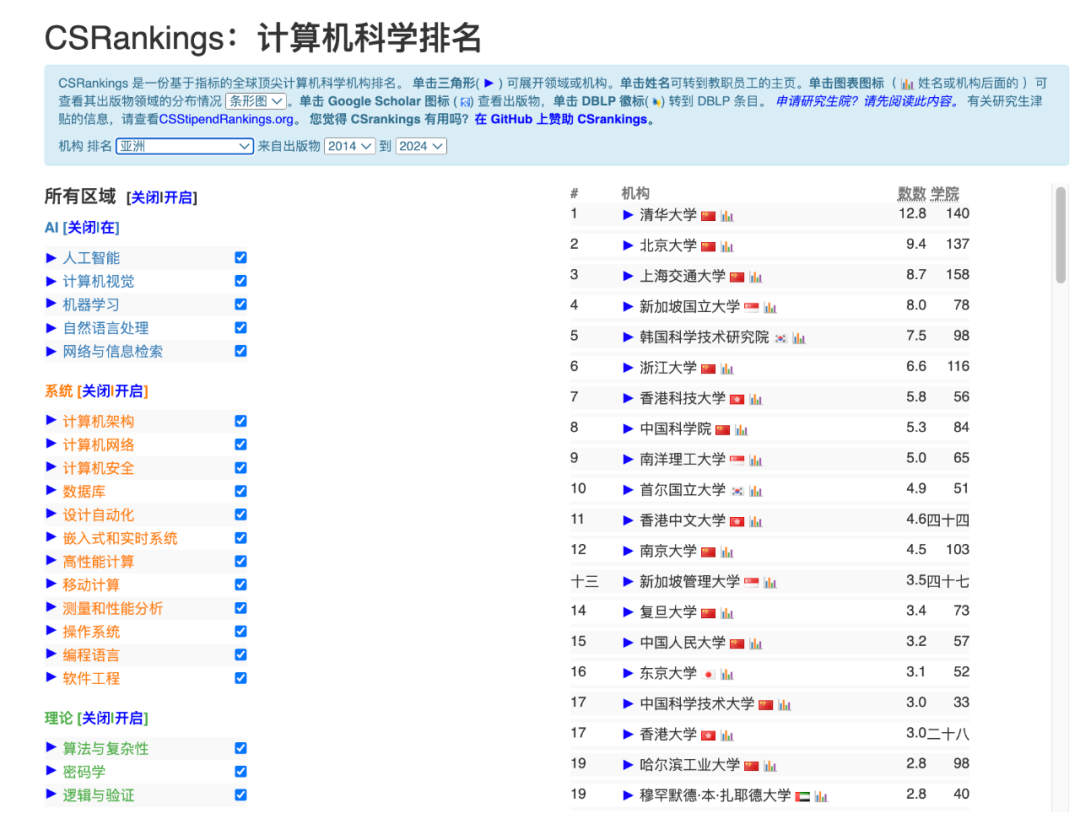The height and width of the screenshot is (824, 1080).
Task: Click the Singapore flag beside 新加坡国立大学
Action: click(x=751, y=306)
